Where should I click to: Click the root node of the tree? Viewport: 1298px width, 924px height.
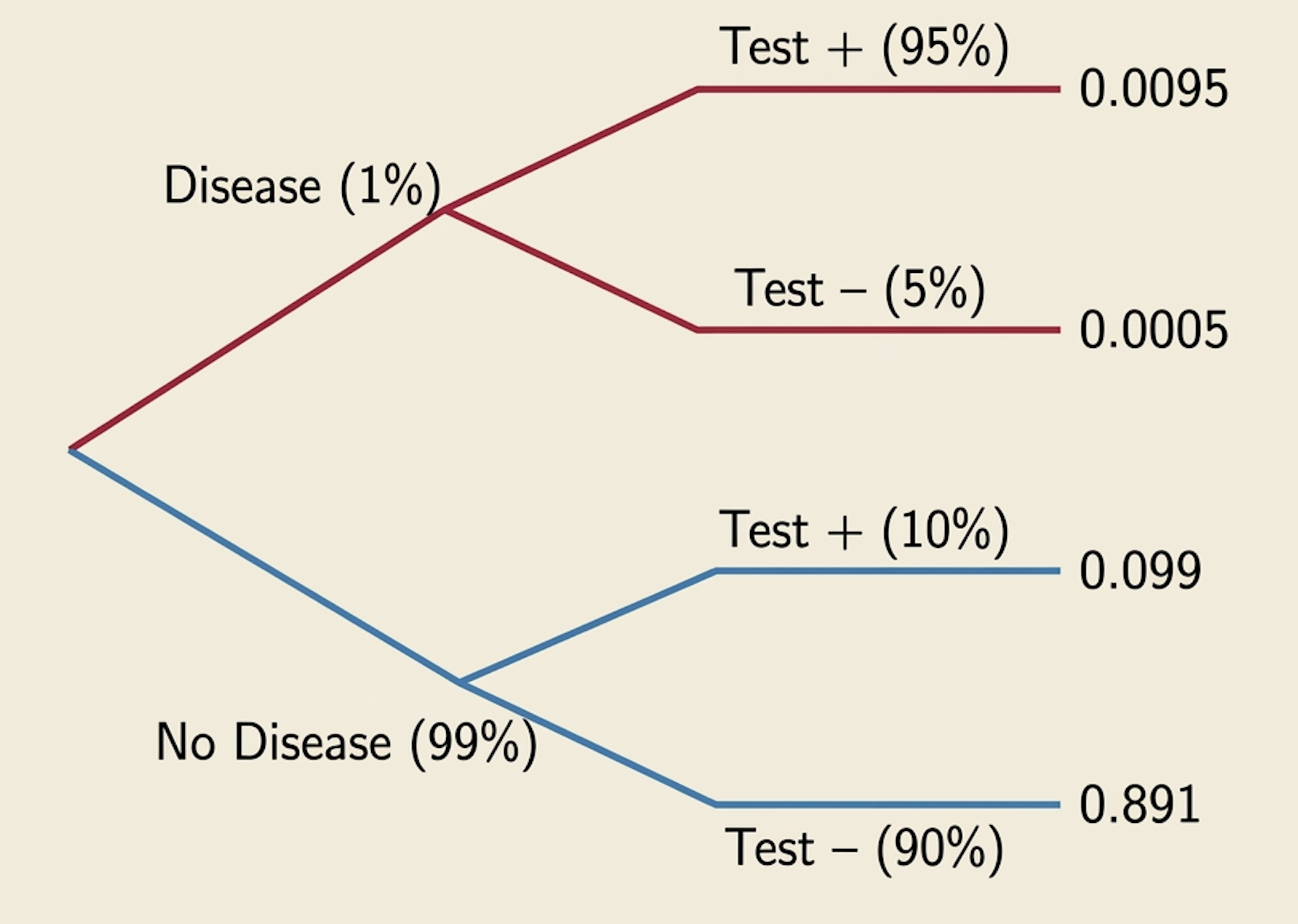pyautogui.click(x=71, y=449)
